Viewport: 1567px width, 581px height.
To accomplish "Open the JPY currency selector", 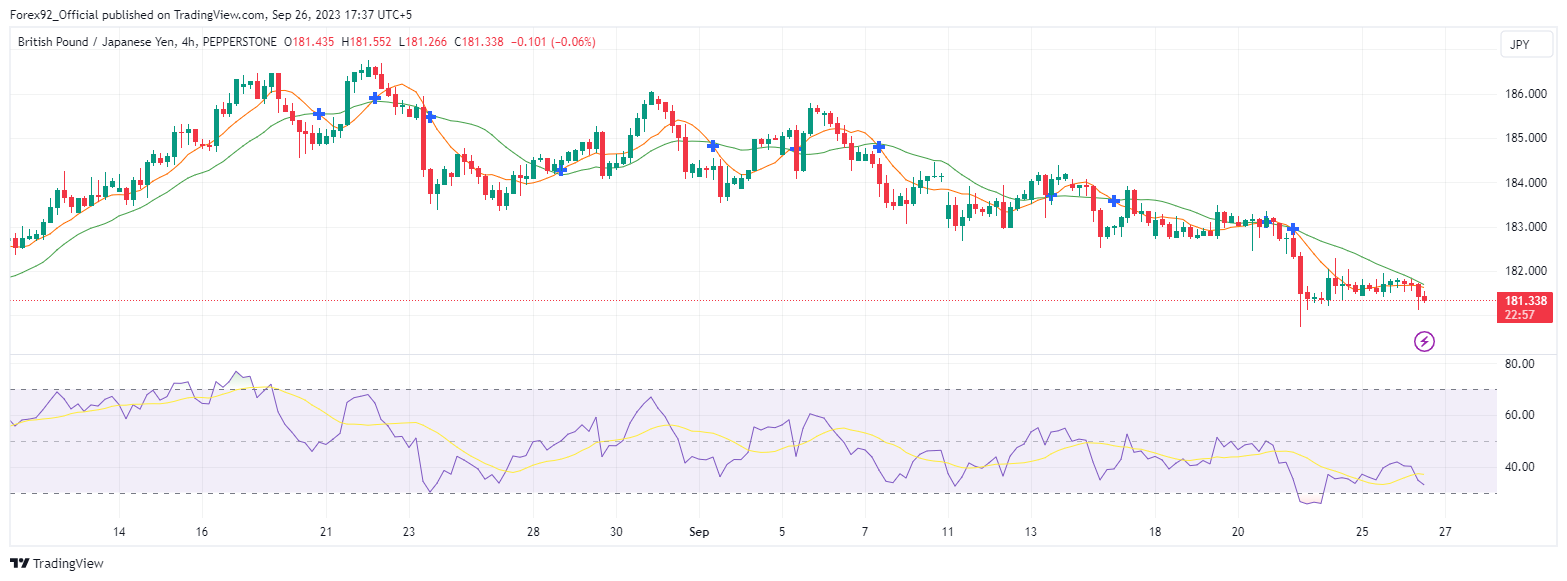I will pyautogui.click(x=1519, y=45).
